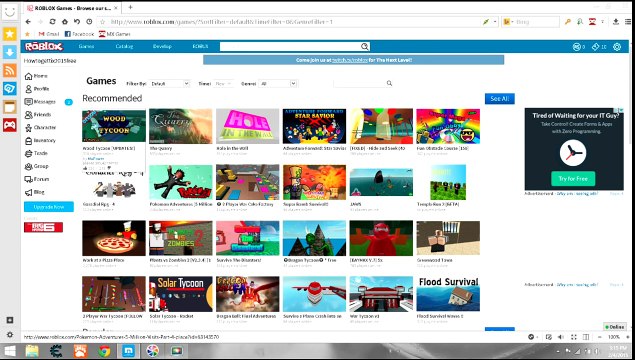Open the Tickets balance icon
The image size is (635, 360).
tap(595, 47)
